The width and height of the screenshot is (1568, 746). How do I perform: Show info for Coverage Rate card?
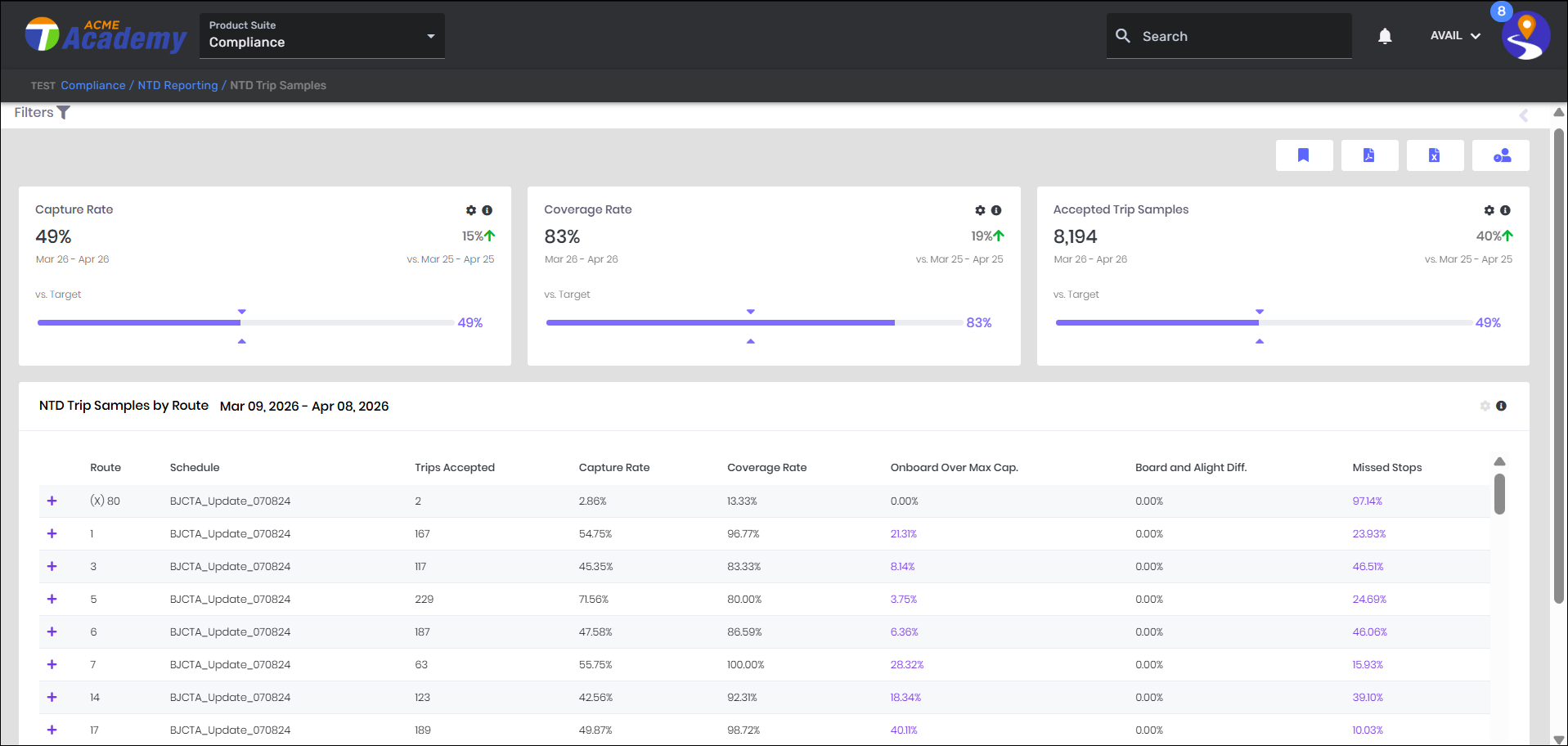[996, 210]
